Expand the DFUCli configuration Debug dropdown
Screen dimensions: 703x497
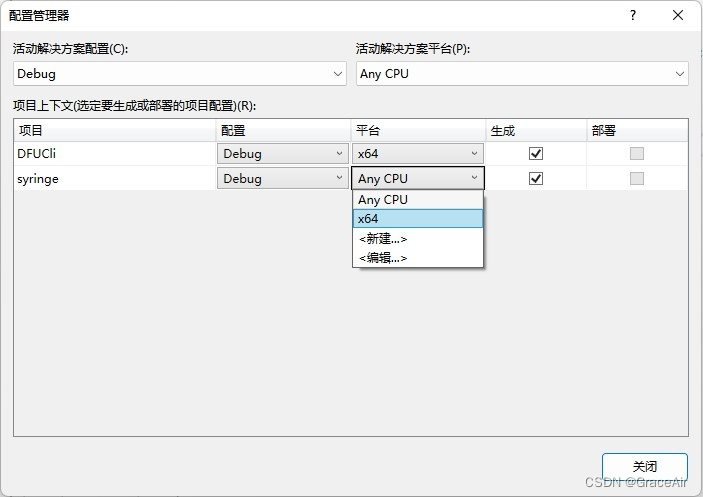283,154
